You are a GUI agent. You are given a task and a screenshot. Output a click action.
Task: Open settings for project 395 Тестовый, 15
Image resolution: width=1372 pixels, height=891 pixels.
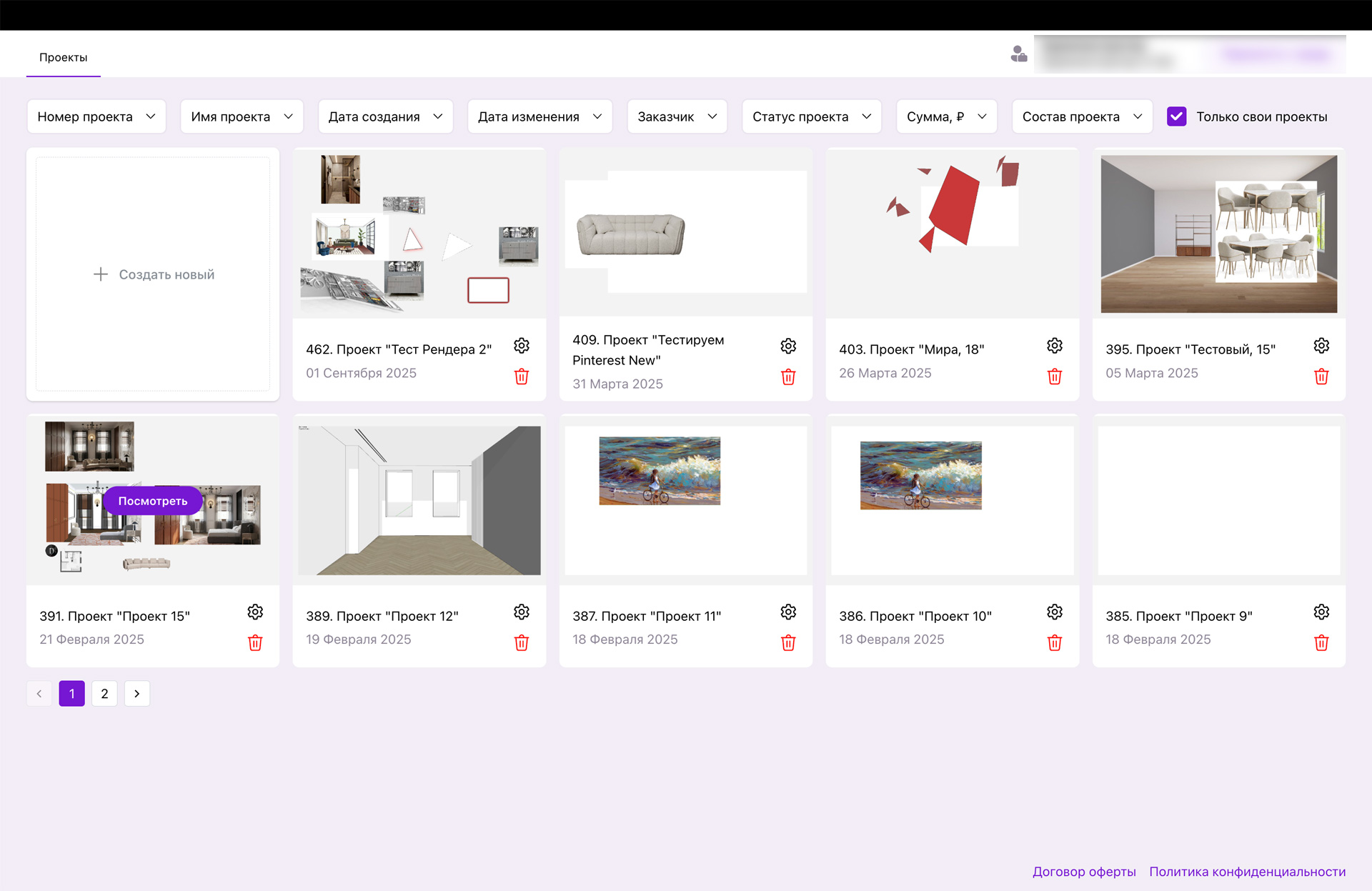coord(1321,346)
